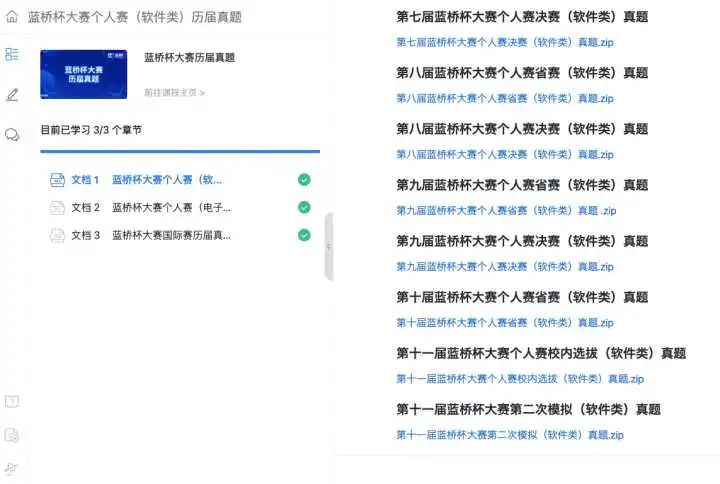Image resolution: width=720 pixels, height=484 pixels.
Task: Click heading 第九届蓝桥杯大赛个人赛决赛（软件类）真题
Action: pyautogui.click(x=522, y=241)
